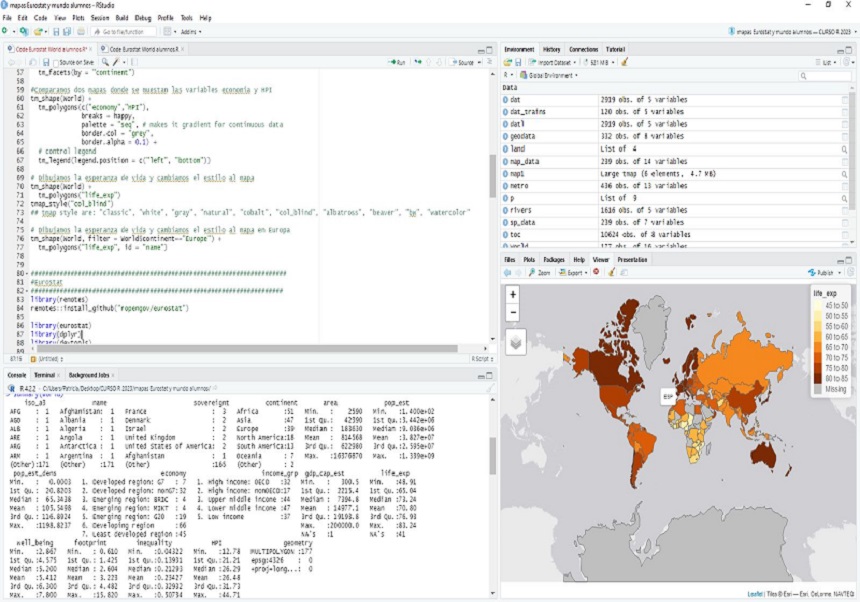Image resolution: width=860 pixels, height=602 pixels.
Task: Zoom out on the map with minus
Action: coord(514,312)
